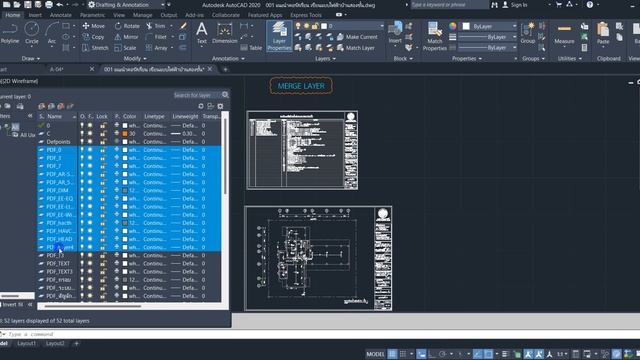Open the Home ribbon tab
The width and height of the screenshot is (640, 360).
click(x=13, y=15)
